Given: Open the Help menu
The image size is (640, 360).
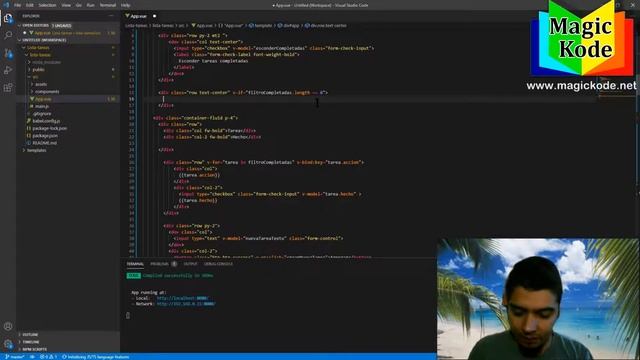Looking at the screenshot, I should point(125,5).
